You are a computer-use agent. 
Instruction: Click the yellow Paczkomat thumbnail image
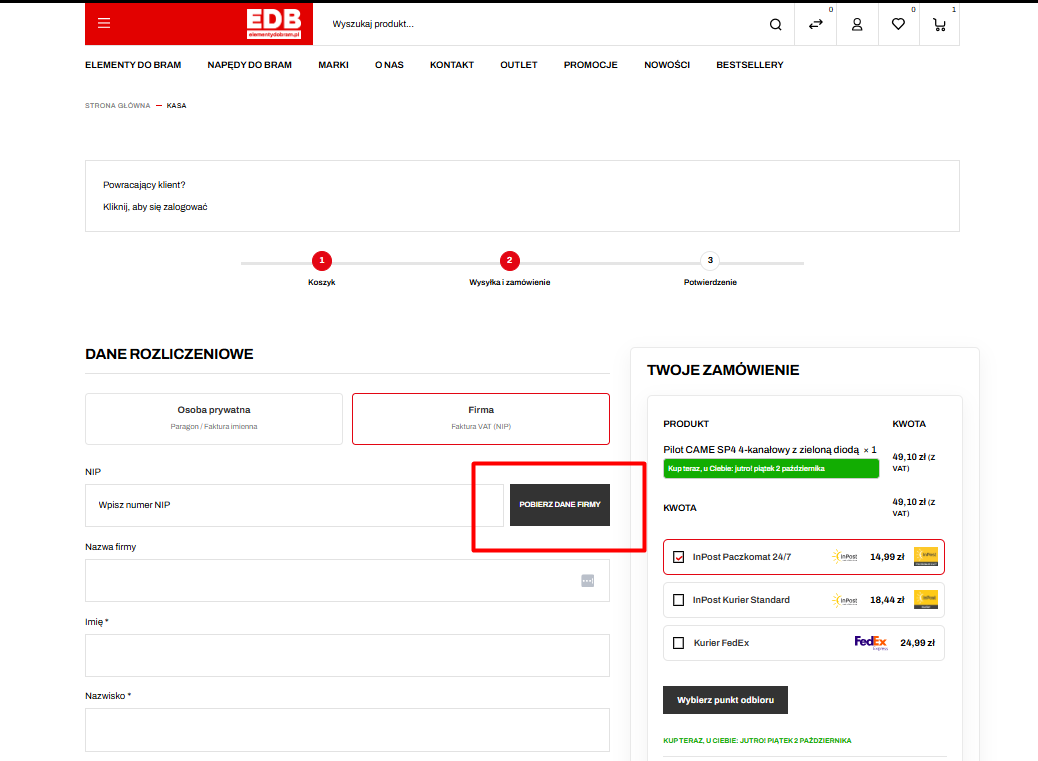point(925,557)
